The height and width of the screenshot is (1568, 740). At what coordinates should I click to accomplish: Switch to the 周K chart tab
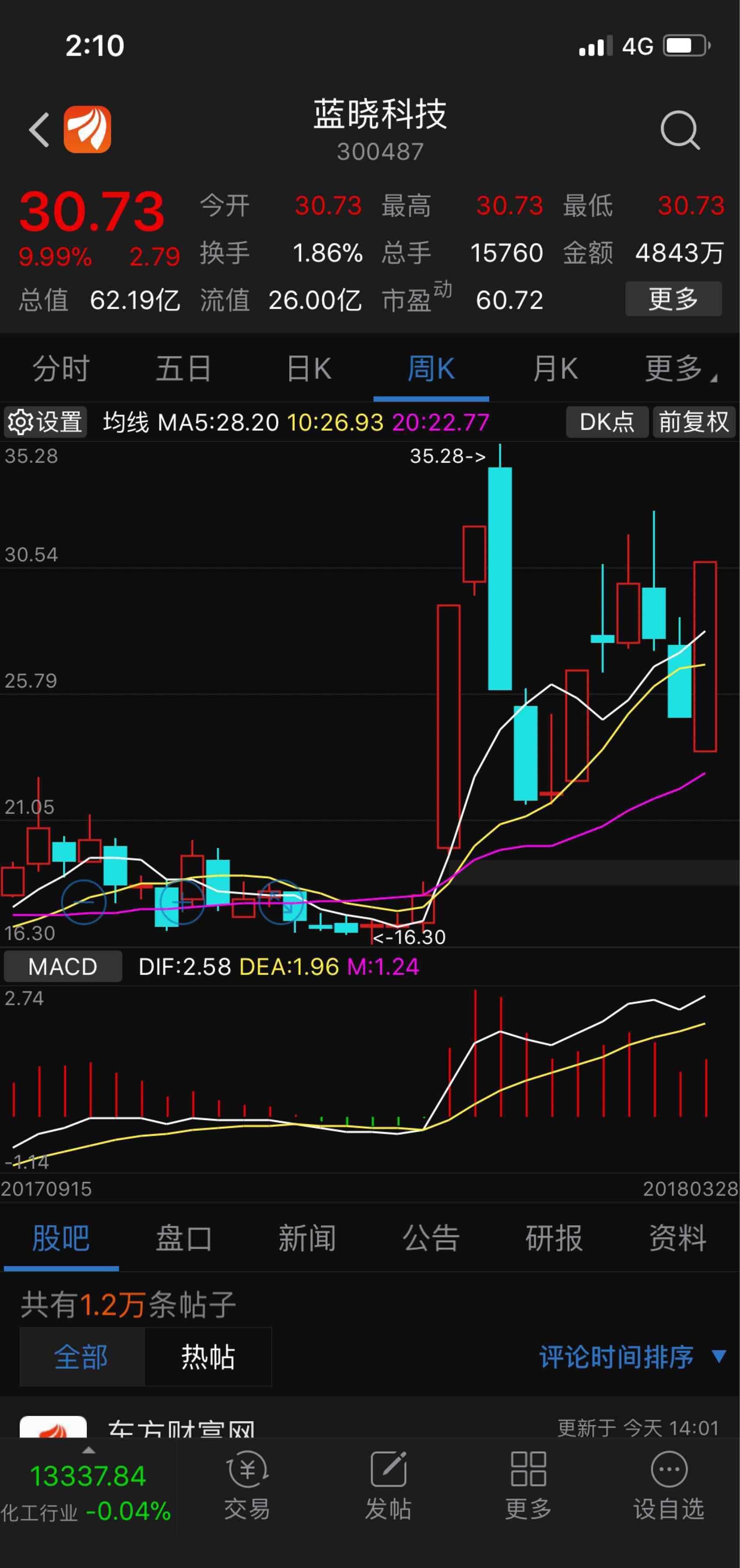431,369
